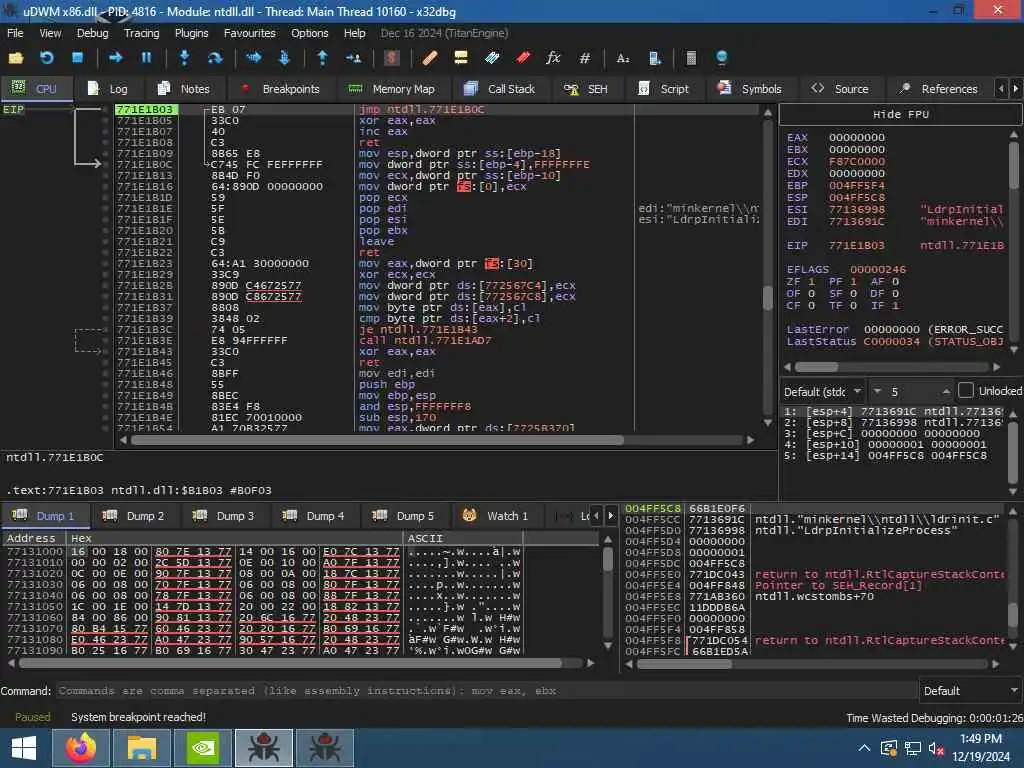Open Patches with the bandage icon
The image size is (1024, 768).
coord(429,58)
